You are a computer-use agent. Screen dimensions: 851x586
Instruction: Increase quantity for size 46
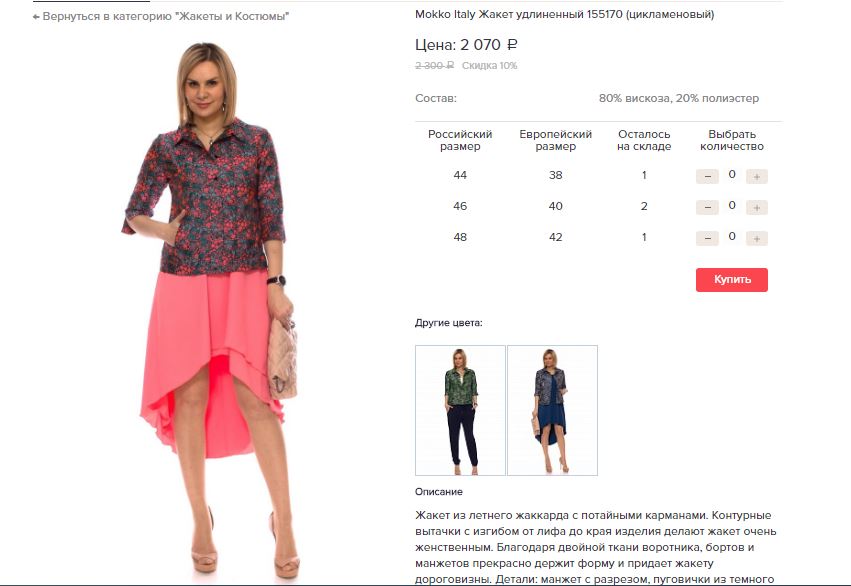pos(757,207)
